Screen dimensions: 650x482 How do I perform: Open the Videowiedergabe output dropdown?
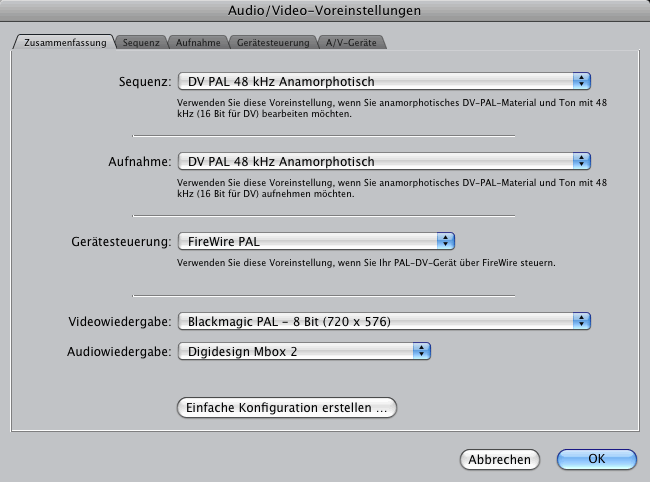coord(384,321)
